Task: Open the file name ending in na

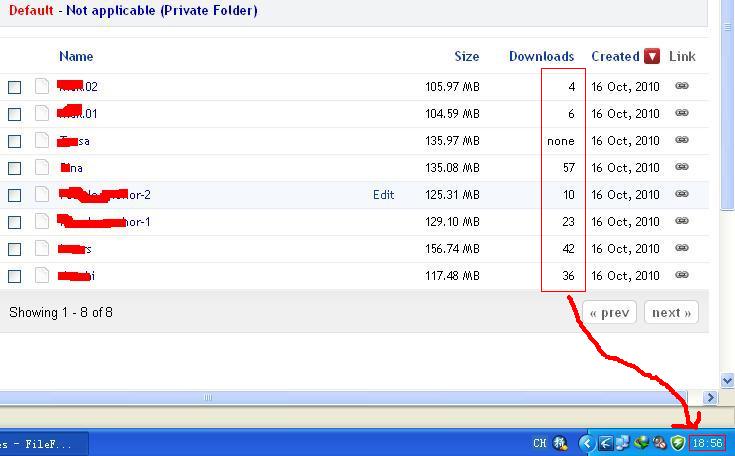Action: [x=72, y=167]
